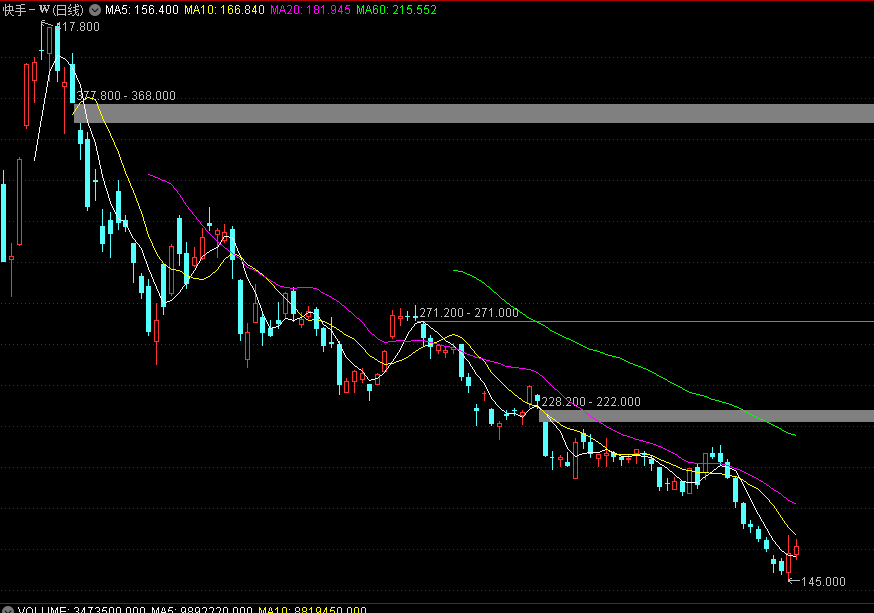The image size is (874, 613).
Task: Click the 145.000 low price marker
Action: [x=824, y=581]
